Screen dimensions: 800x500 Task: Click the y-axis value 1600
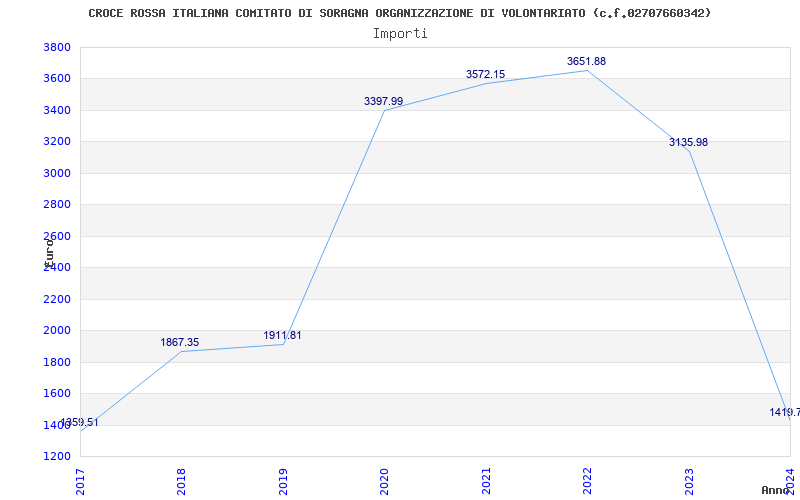click(57, 393)
